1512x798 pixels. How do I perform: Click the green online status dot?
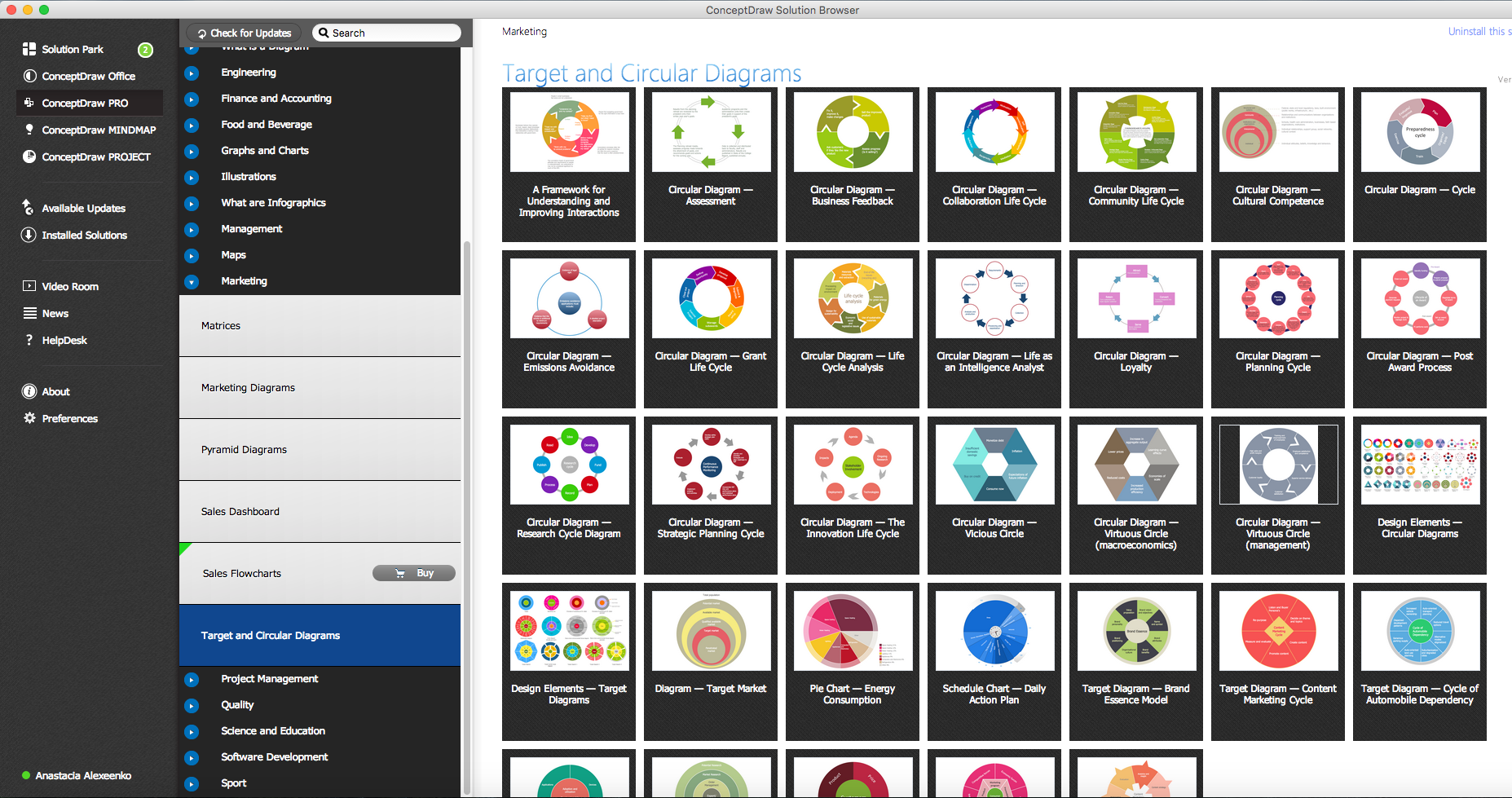click(26, 775)
